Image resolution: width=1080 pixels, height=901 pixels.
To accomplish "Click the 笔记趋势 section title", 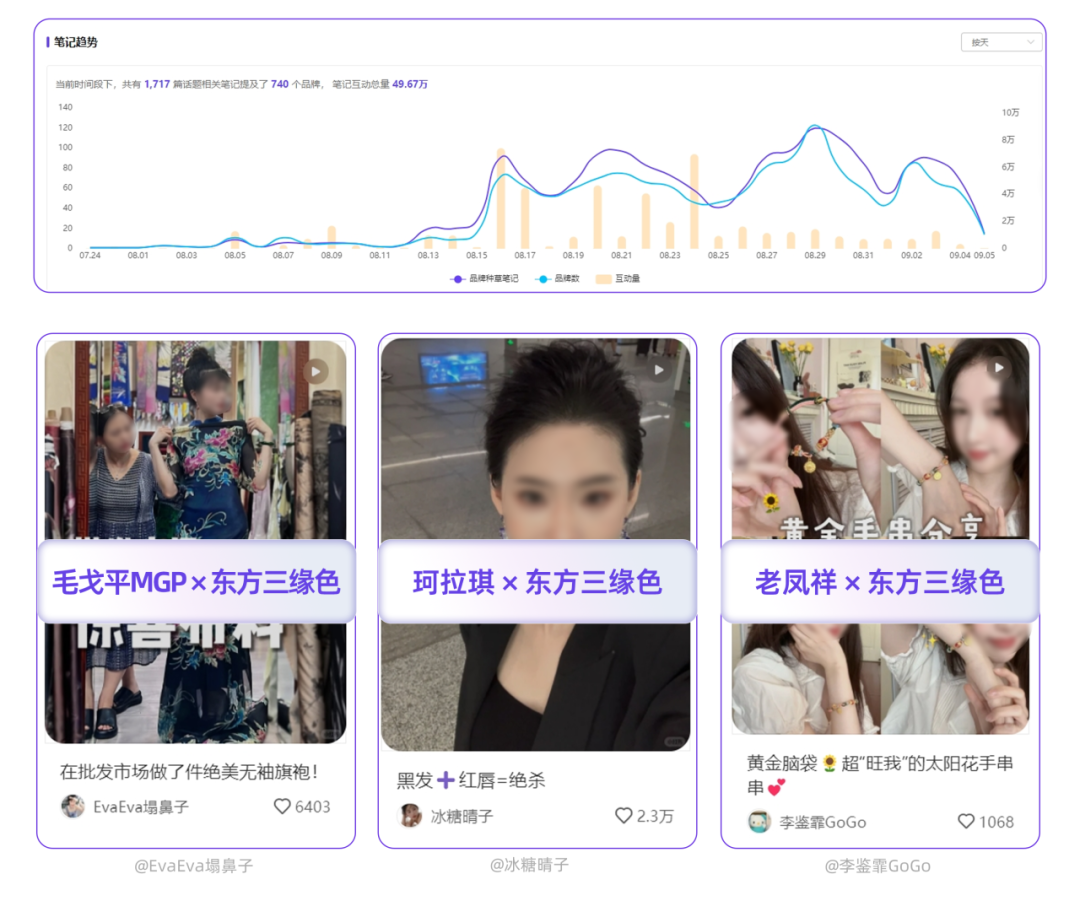I will 76,42.
